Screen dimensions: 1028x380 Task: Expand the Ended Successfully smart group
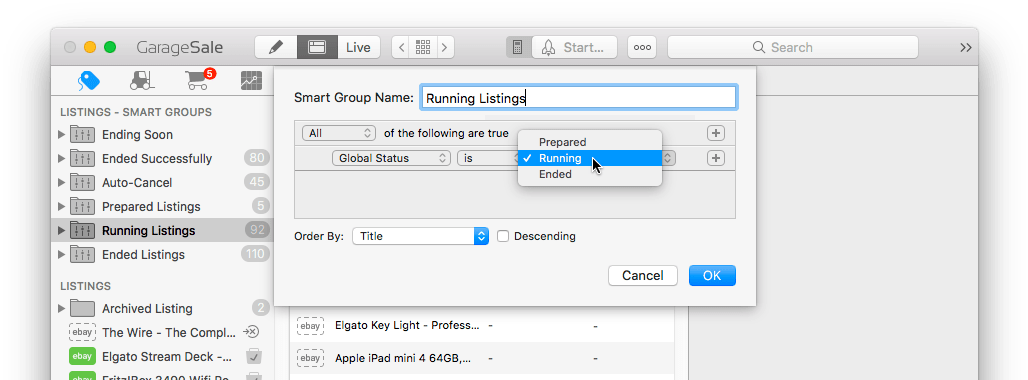pyautogui.click(x=62, y=159)
